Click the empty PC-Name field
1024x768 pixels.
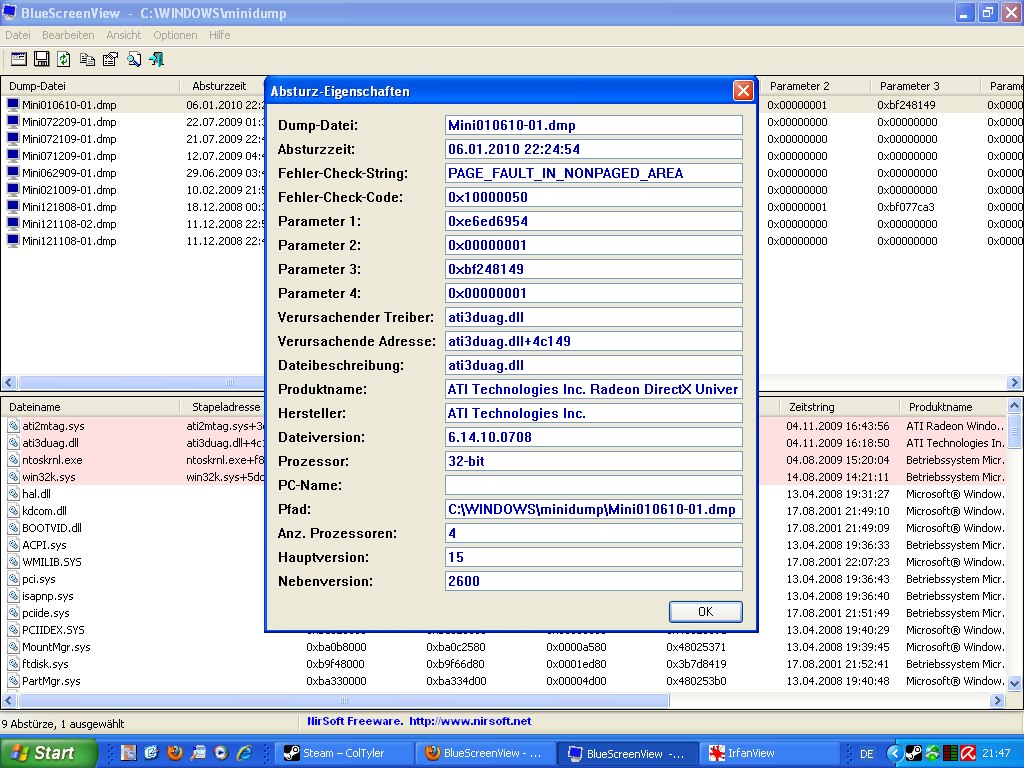coord(594,485)
